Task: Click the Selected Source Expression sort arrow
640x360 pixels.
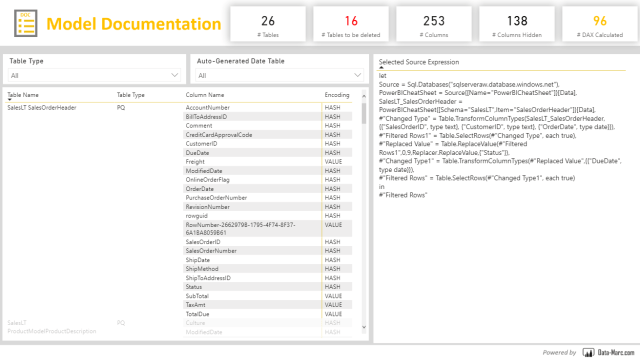Action: 381,68
